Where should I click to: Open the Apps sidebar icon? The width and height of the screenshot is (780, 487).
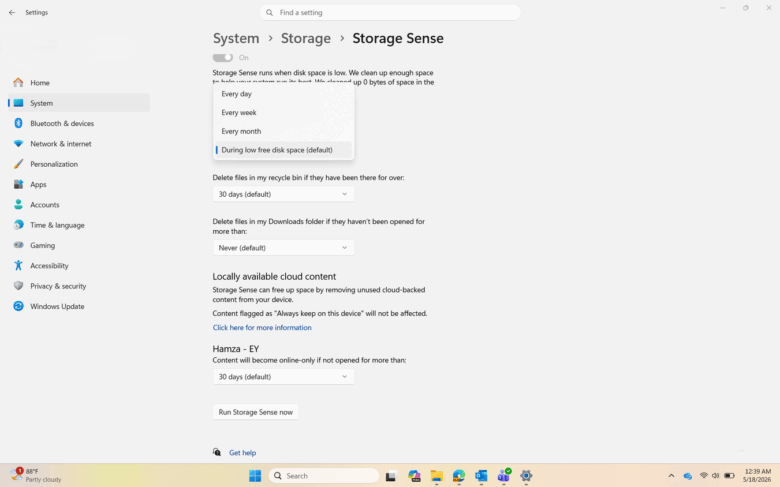click(18, 185)
